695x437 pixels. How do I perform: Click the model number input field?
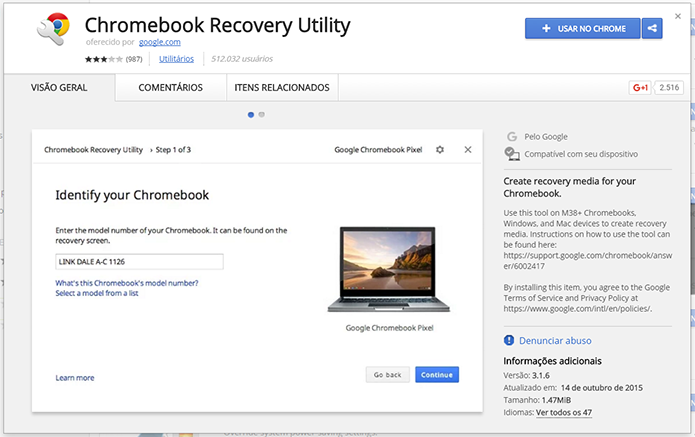[x=139, y=261]
